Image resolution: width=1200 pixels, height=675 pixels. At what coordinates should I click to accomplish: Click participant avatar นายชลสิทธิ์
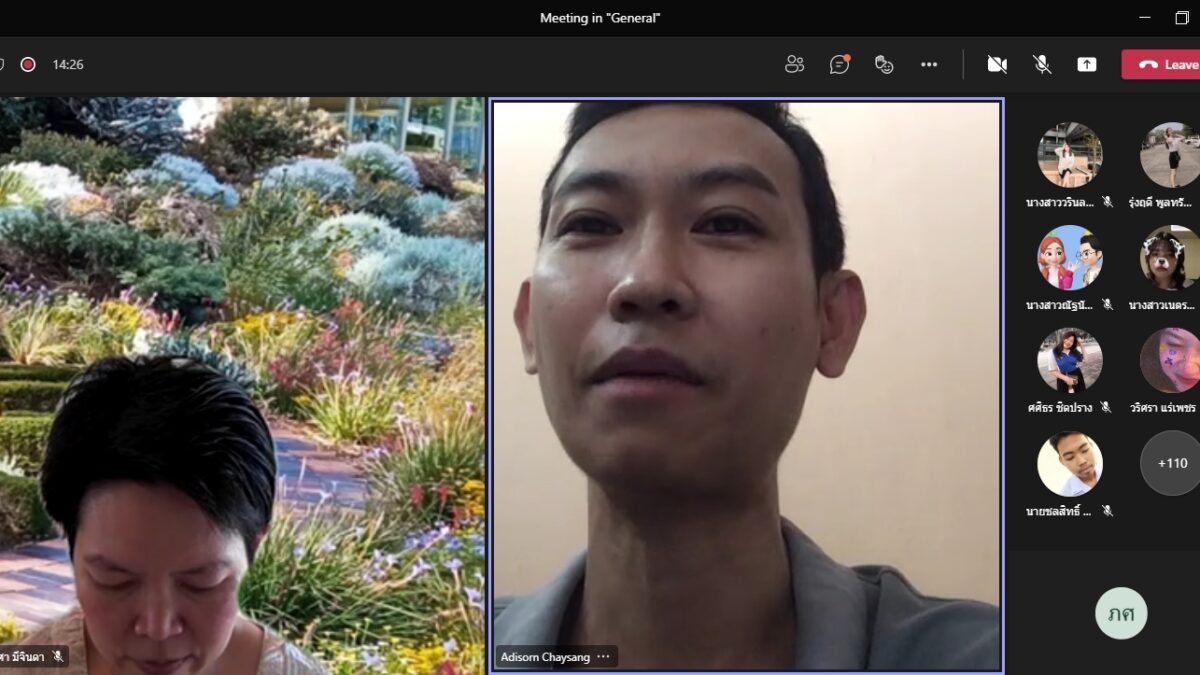(1070, 463)
